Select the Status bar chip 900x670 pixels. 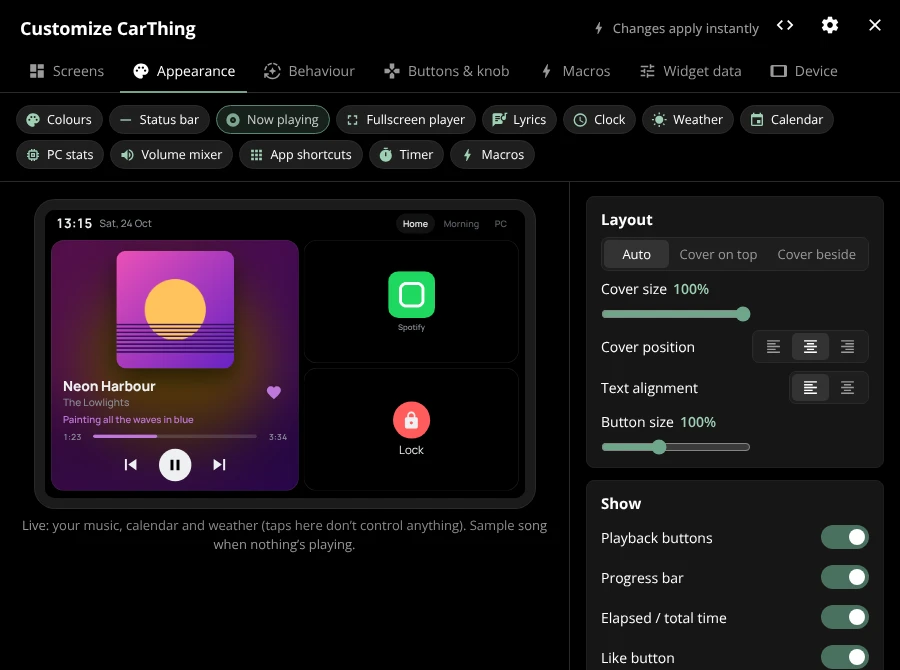pos(159,119)
